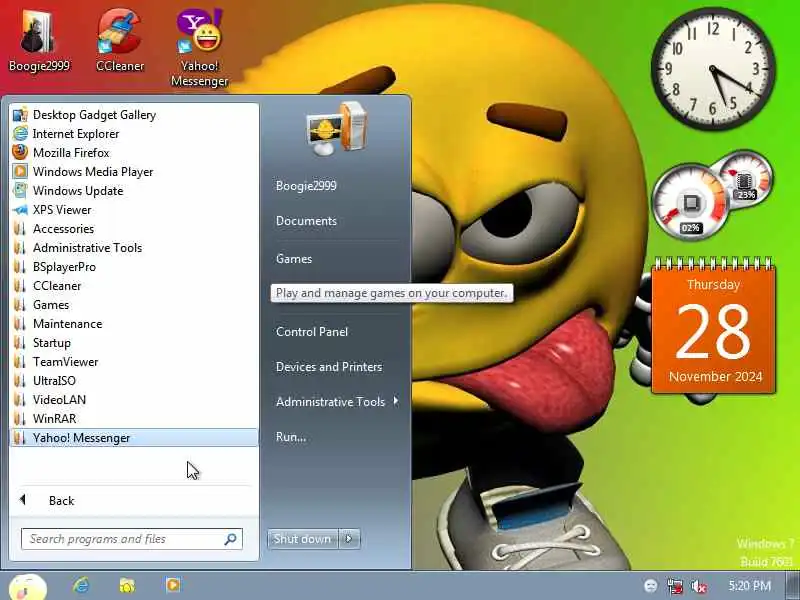Open Desktop Gadget Gallery from programs list
The height and width of the screenshot is (600, 800).
(134, 115)
